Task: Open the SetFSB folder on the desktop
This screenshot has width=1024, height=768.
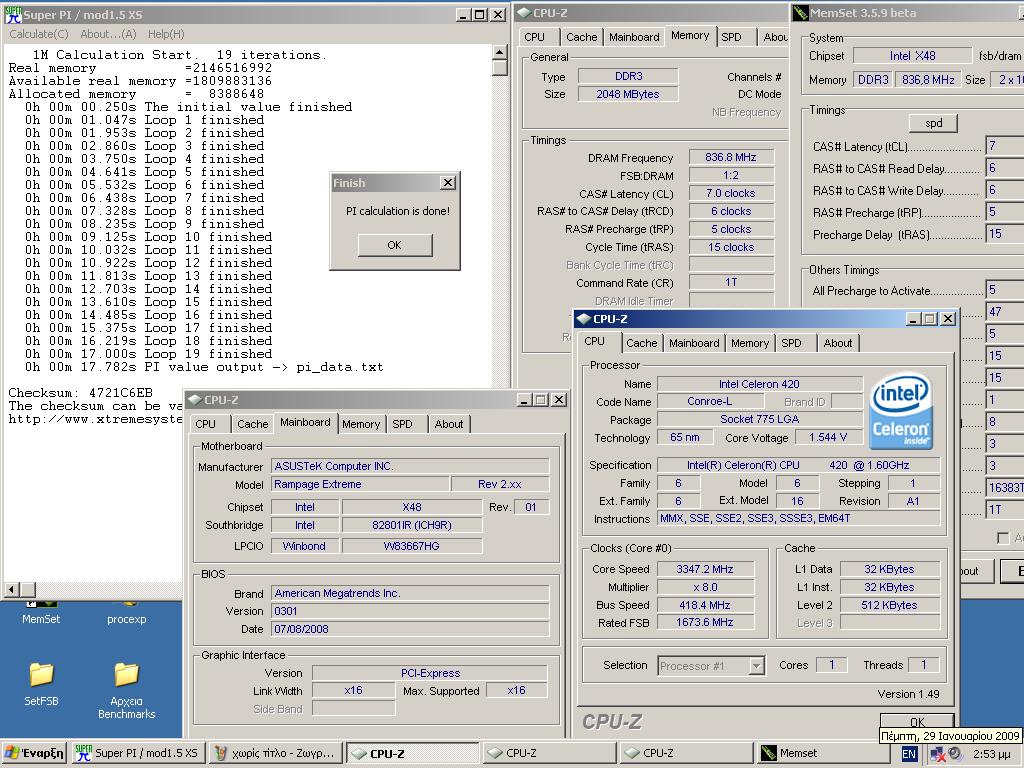Action: coord(41,685)
